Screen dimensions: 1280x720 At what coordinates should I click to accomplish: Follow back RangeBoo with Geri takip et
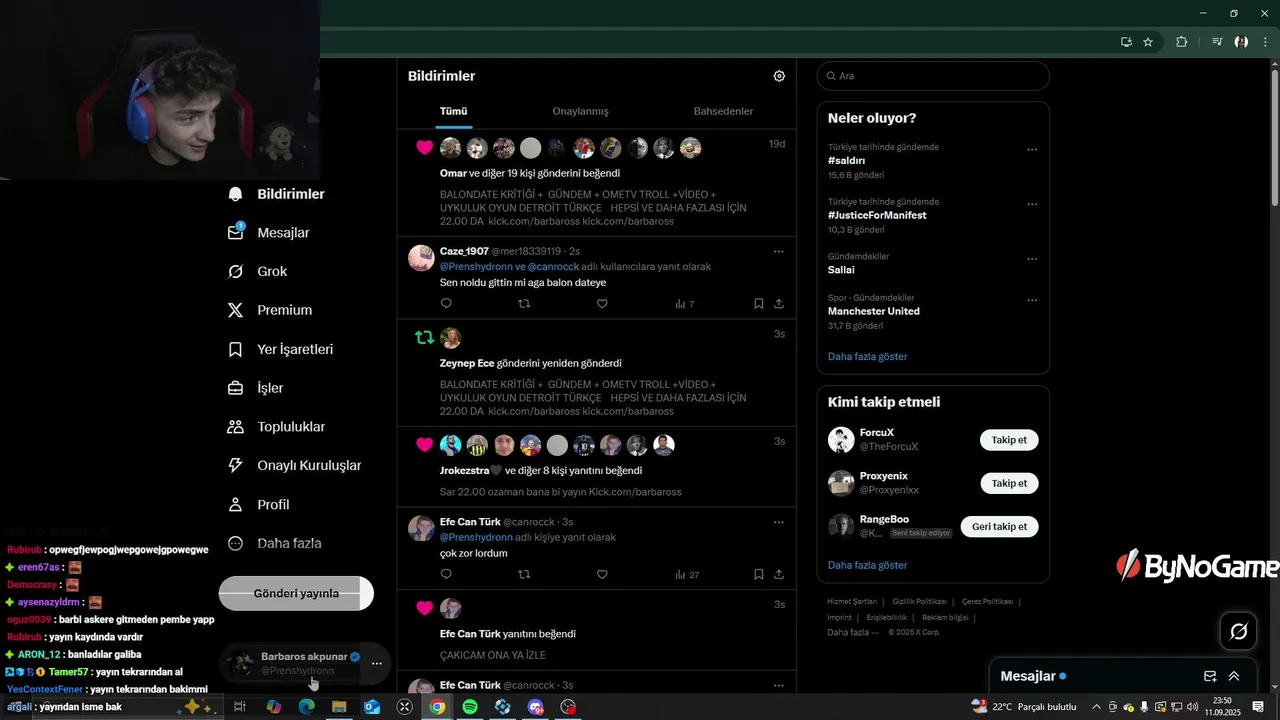pos(999,527)
